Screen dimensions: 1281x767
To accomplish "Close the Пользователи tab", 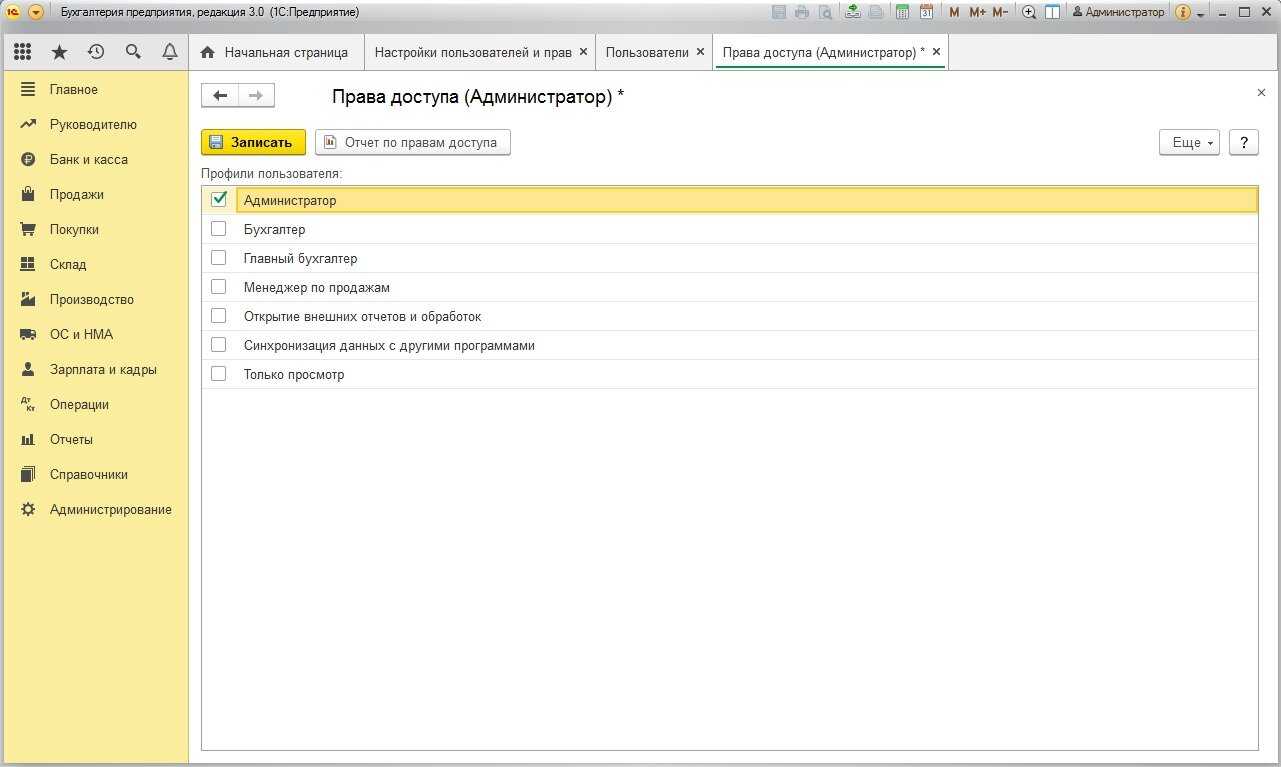I will coord(700,51).
